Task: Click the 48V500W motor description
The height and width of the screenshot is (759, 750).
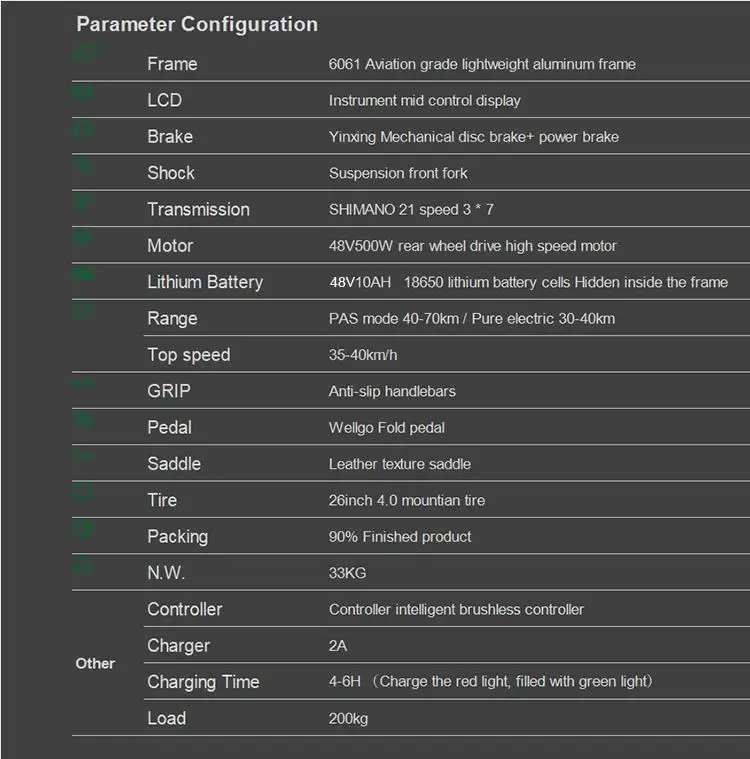Action: point(472,246)
